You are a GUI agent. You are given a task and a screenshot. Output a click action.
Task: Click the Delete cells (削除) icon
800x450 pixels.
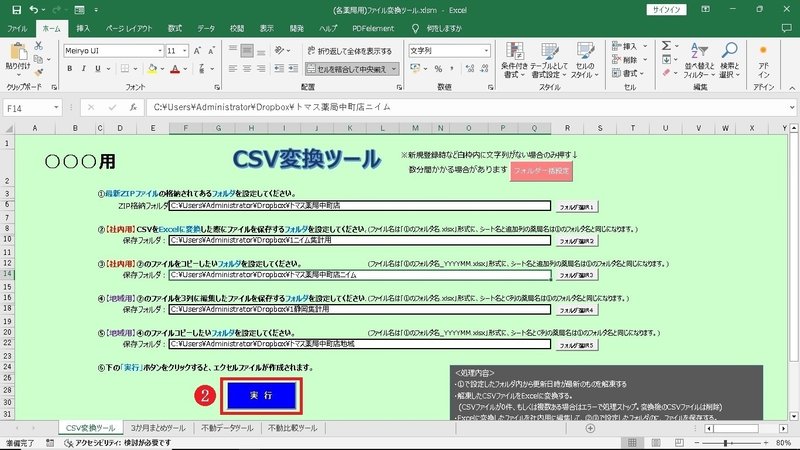click(617, 60)
